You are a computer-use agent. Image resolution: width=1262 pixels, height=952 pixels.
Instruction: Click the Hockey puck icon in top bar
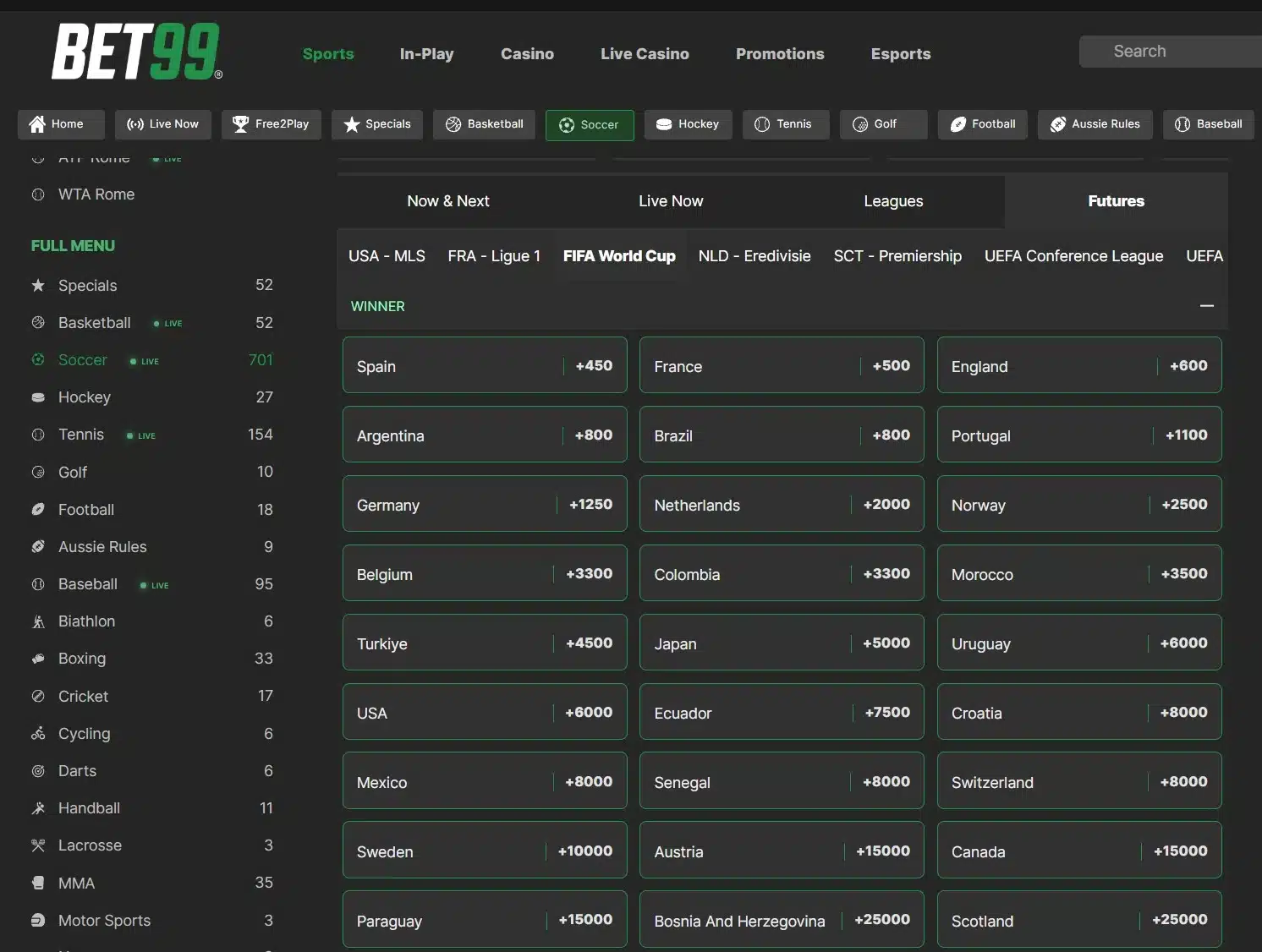coord(664,124)
